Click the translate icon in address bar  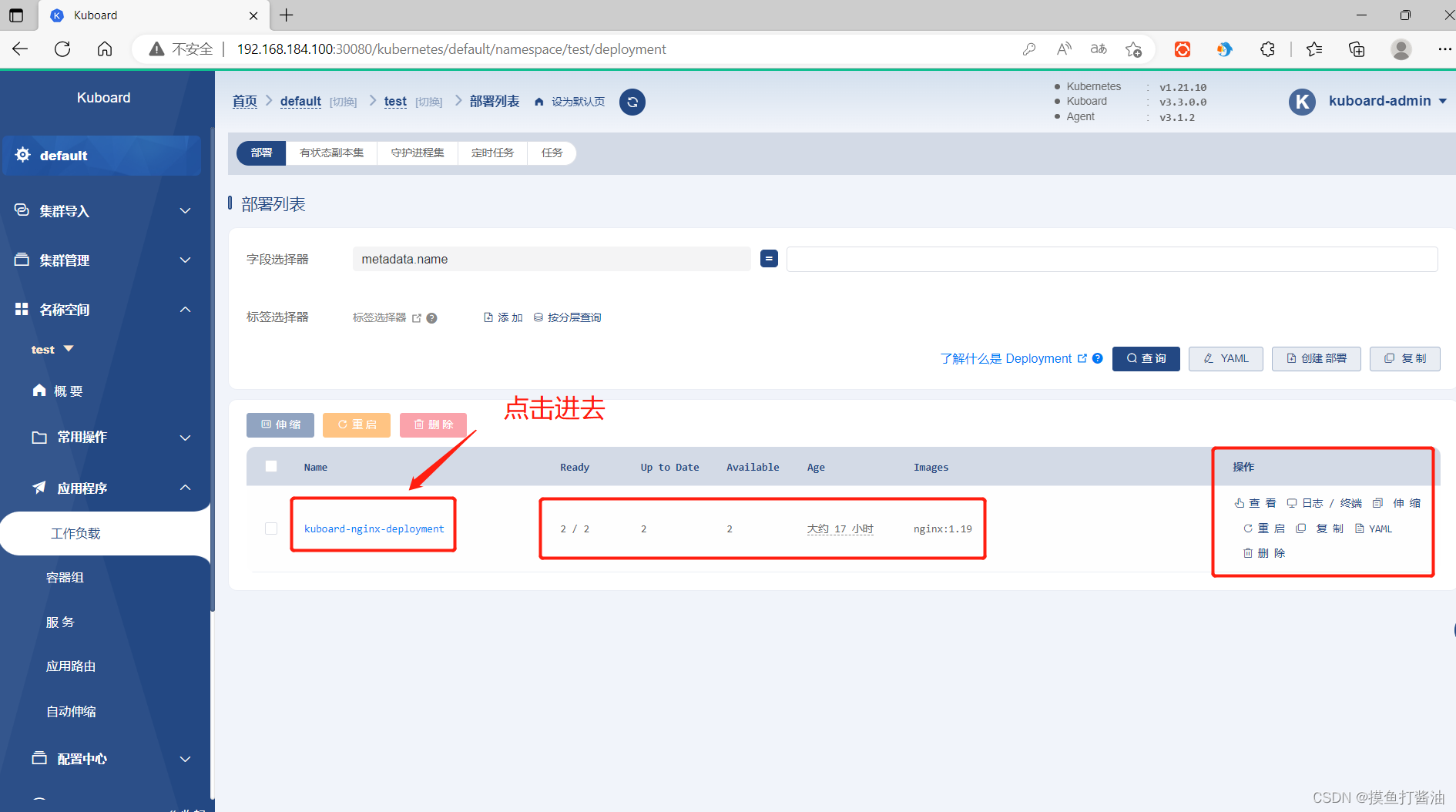point(1099,49)
